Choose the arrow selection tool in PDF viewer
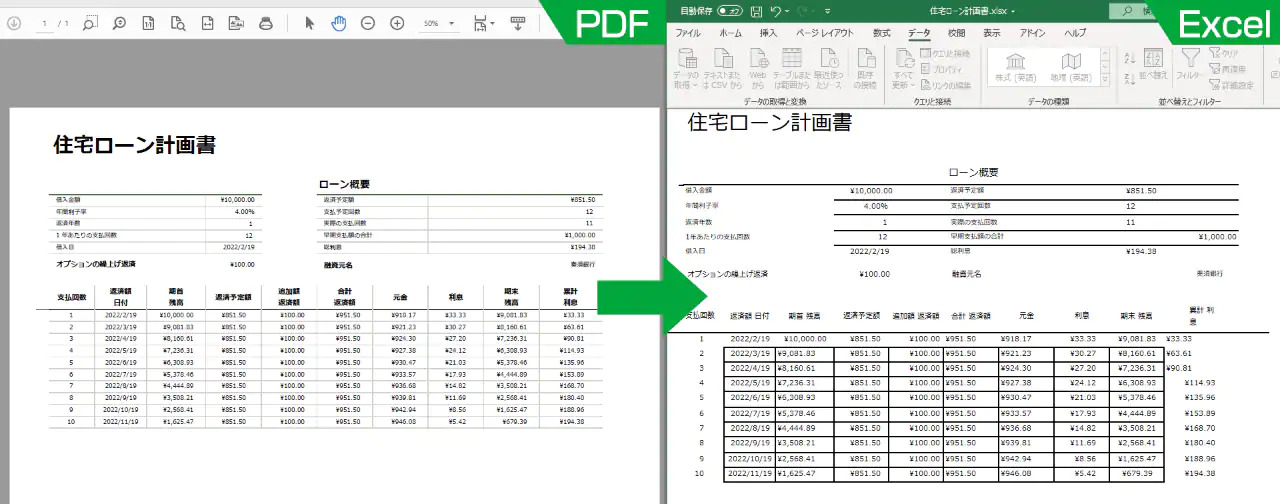This screenshot has width=1280, height=504. click(x=309, y=23)
